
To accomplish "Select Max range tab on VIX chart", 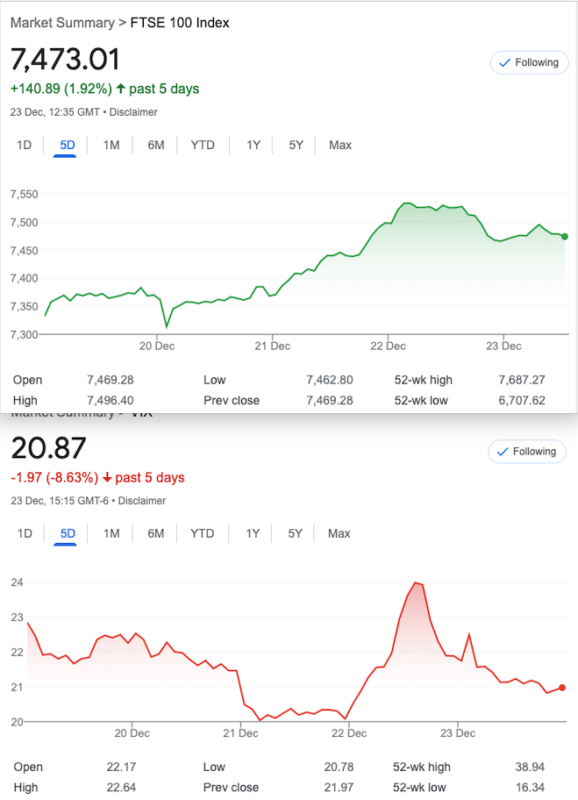I will pyautogui.click(x=339, y=534).
